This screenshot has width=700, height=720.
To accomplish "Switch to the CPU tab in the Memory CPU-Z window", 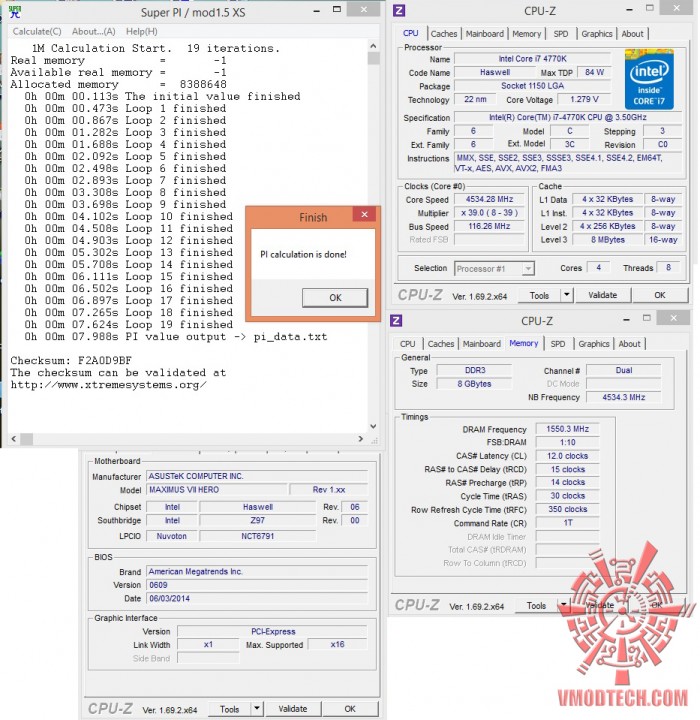I will (407, 343).
